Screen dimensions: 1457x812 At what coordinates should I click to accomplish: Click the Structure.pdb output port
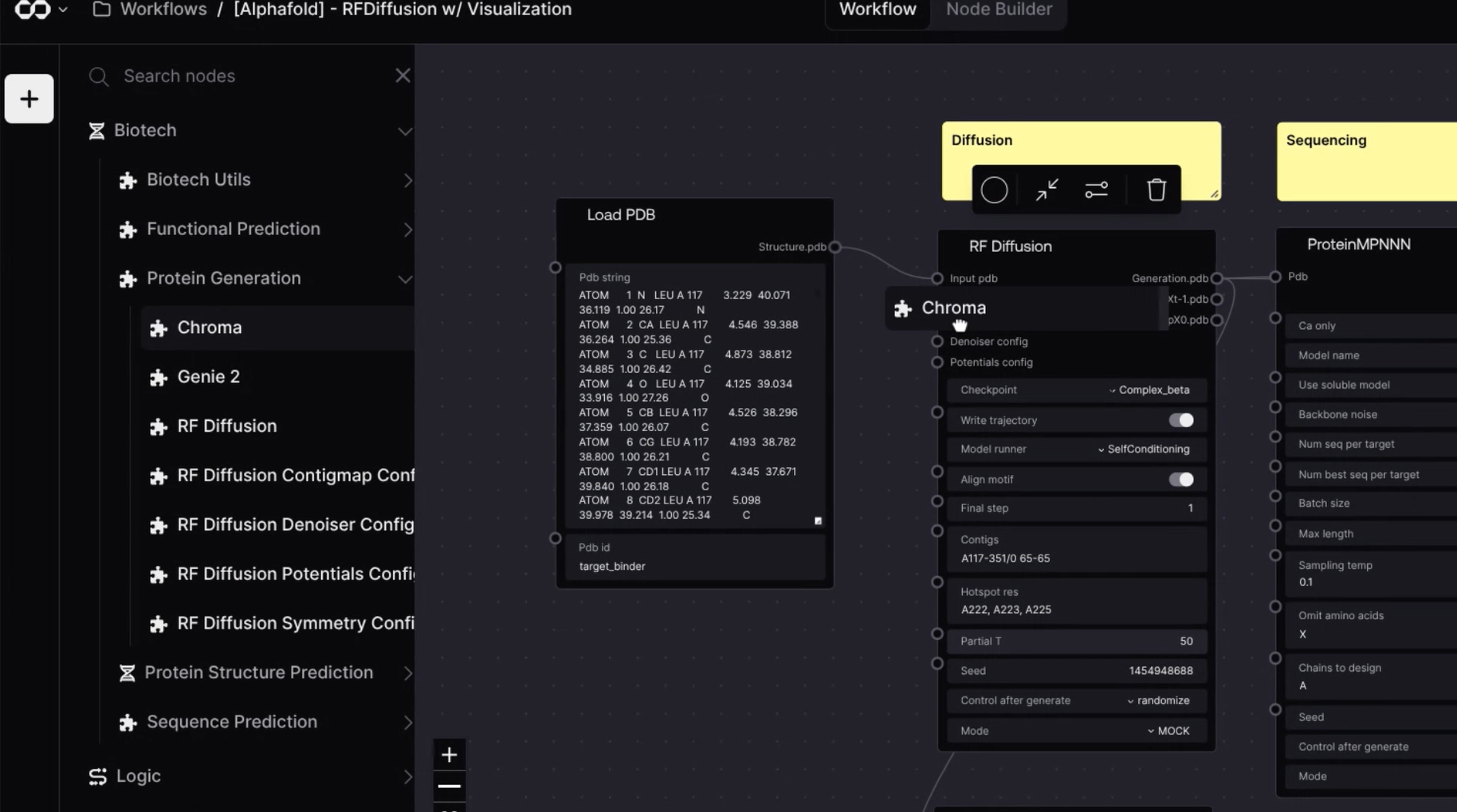[x=835, y=247]
